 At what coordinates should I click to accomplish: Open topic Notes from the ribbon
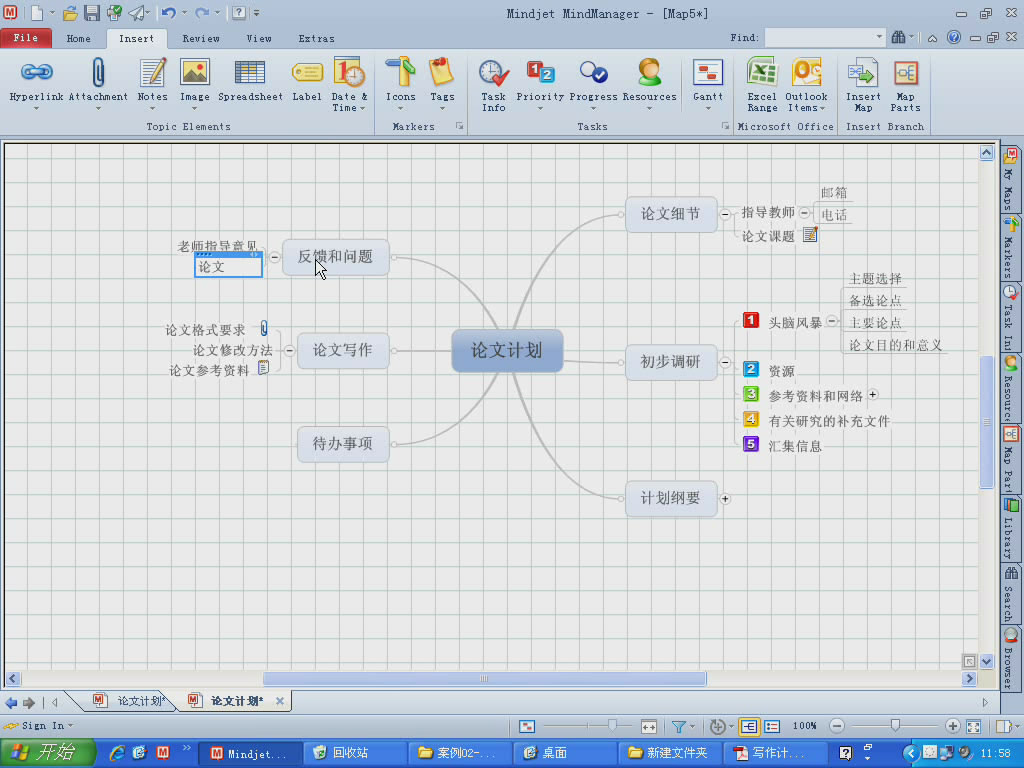pos(152,83)
